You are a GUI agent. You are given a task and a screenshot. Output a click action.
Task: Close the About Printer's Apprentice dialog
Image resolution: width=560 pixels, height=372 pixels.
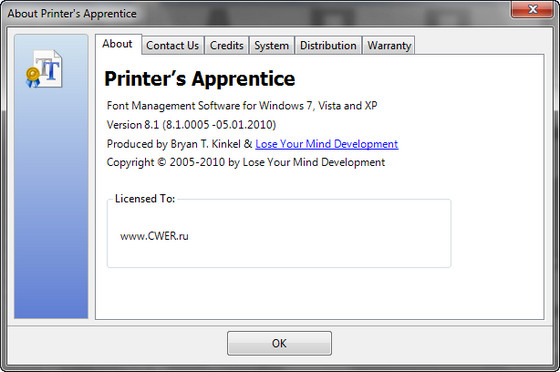(532, 9)
